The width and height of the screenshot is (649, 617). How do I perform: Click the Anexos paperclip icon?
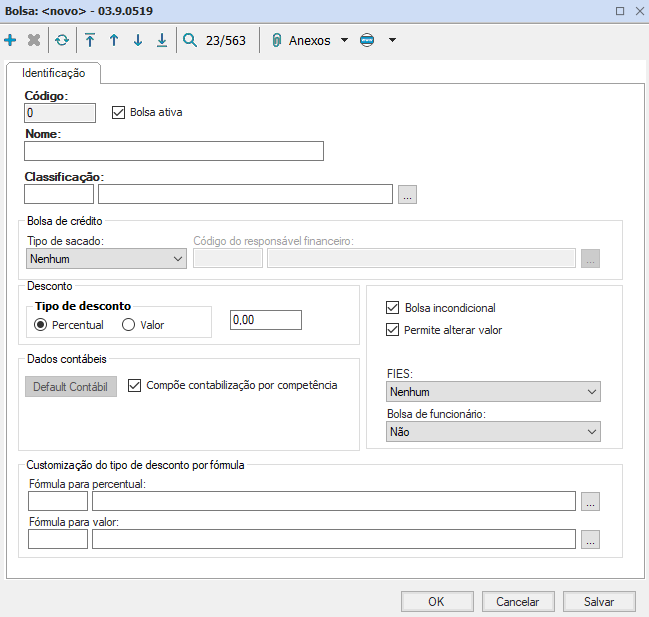pyautogui.click(x=277, y=41)
